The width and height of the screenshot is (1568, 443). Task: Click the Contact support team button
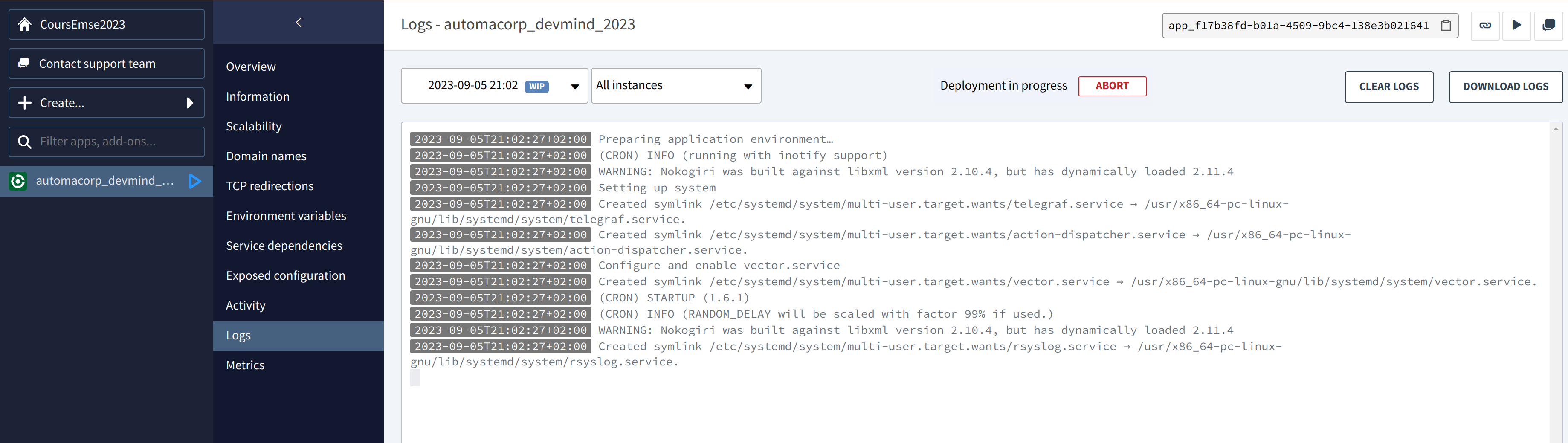[107, 63]
